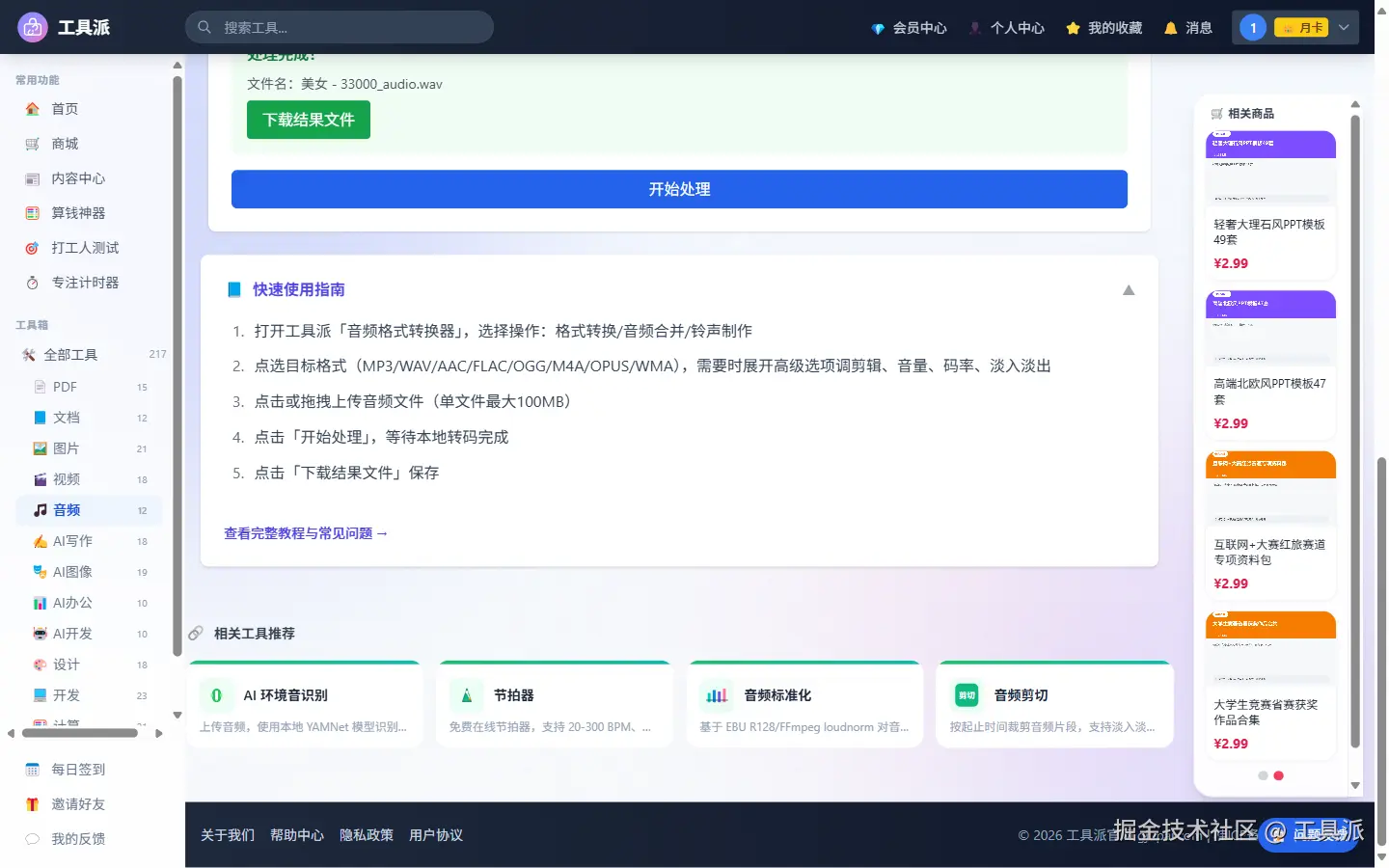Click the 开始处理 blue button

679,189
